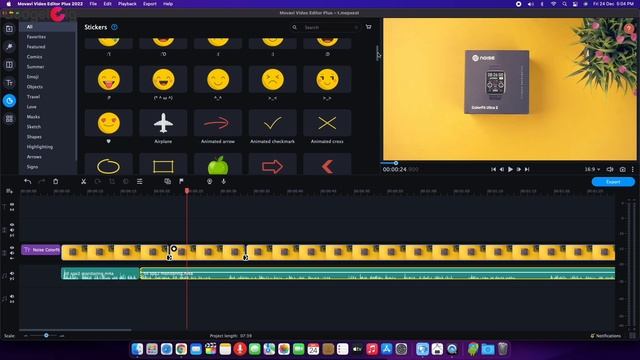Delete selected clip with trash icon
The width and height of the screenshot is (640, 360).
56,181
